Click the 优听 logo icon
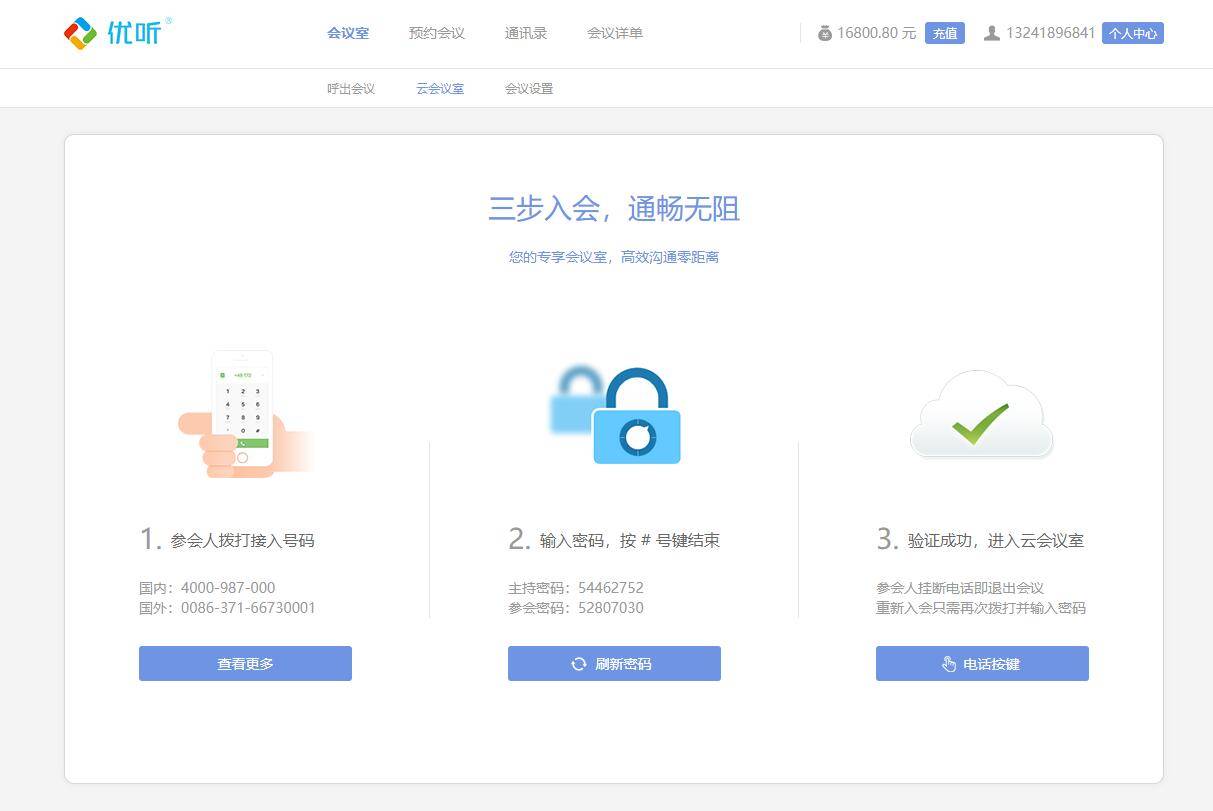1213x811 pixels. [x=80, y=33]
